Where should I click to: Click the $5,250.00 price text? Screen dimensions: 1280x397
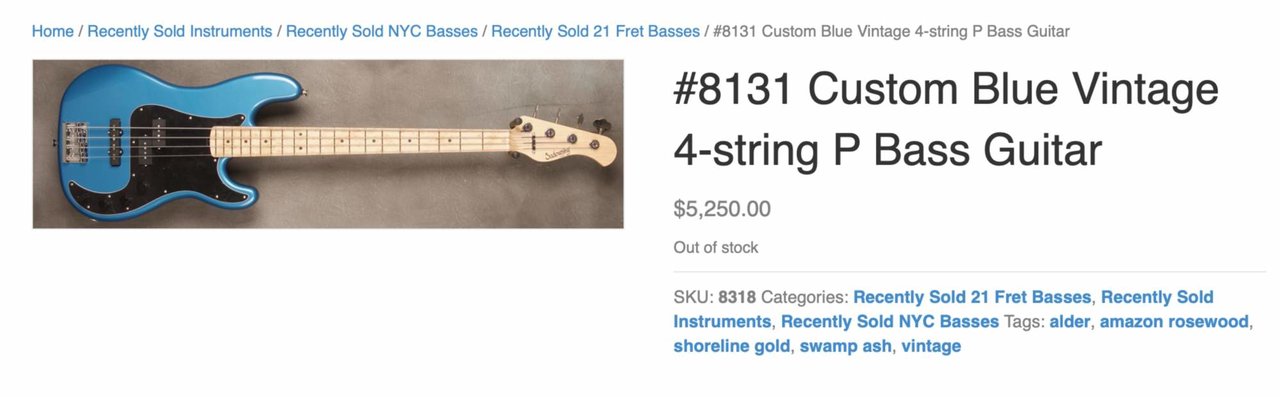722,209
